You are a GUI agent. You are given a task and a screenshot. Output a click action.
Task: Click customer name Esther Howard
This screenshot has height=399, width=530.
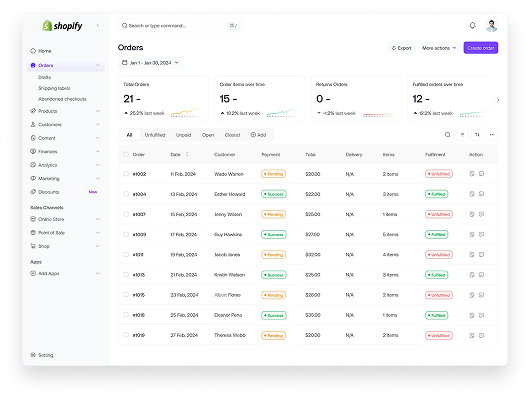tap(230, 194)
